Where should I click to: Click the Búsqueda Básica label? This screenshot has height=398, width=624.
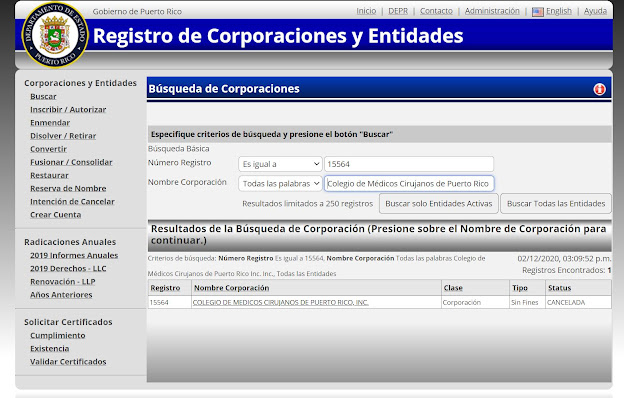(179, 148)
